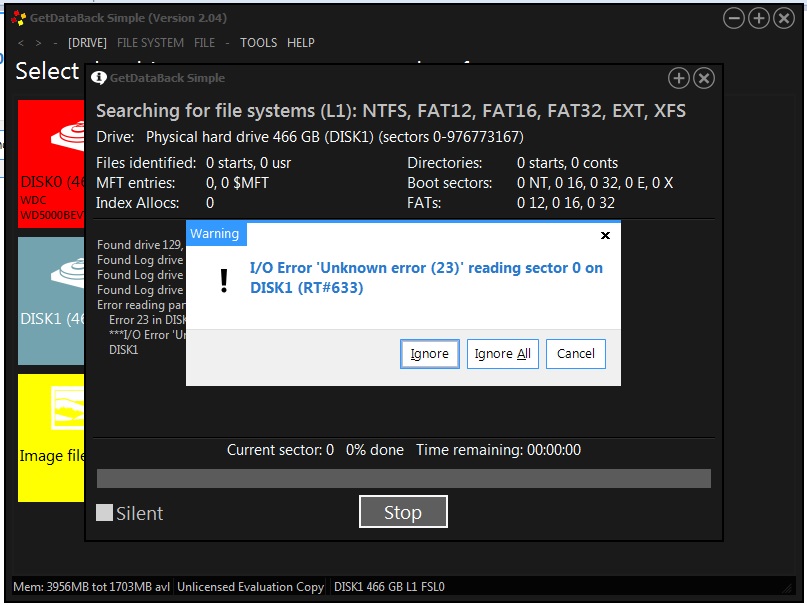Screen dimensions: 807x605
Task: Click the exclamation warning icon
Action: (x=224, y=281)
